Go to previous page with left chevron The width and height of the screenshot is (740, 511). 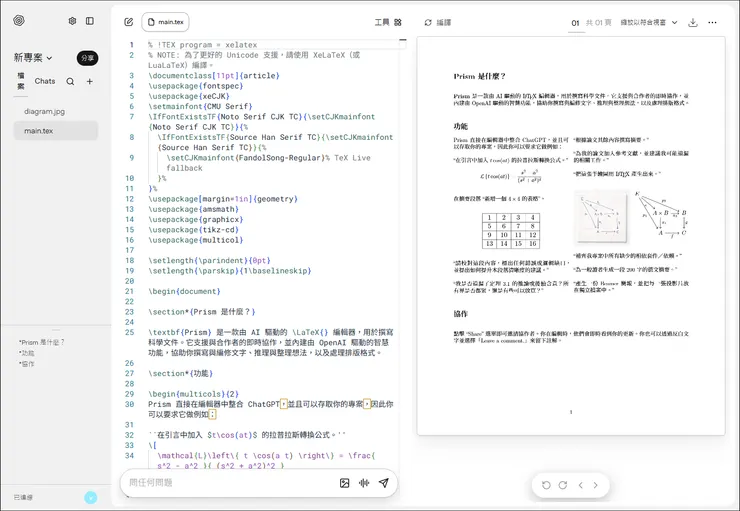tap(580, 485)
